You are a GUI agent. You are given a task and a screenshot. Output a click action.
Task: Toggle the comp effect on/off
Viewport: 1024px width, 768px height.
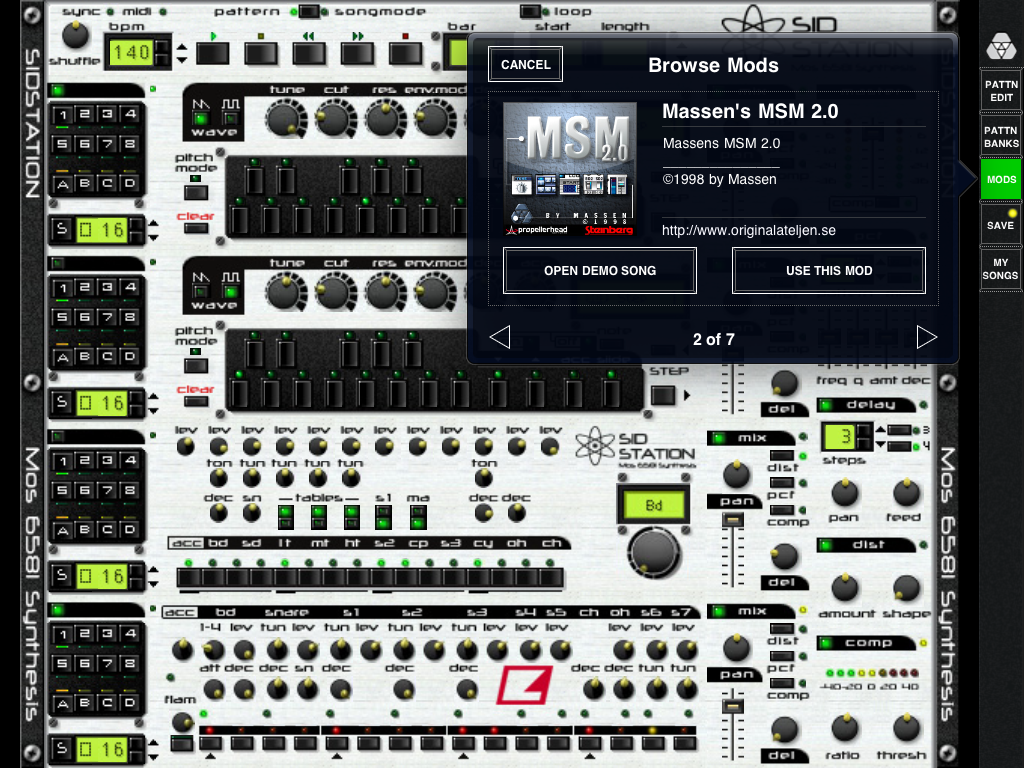(x=826, y=643)
